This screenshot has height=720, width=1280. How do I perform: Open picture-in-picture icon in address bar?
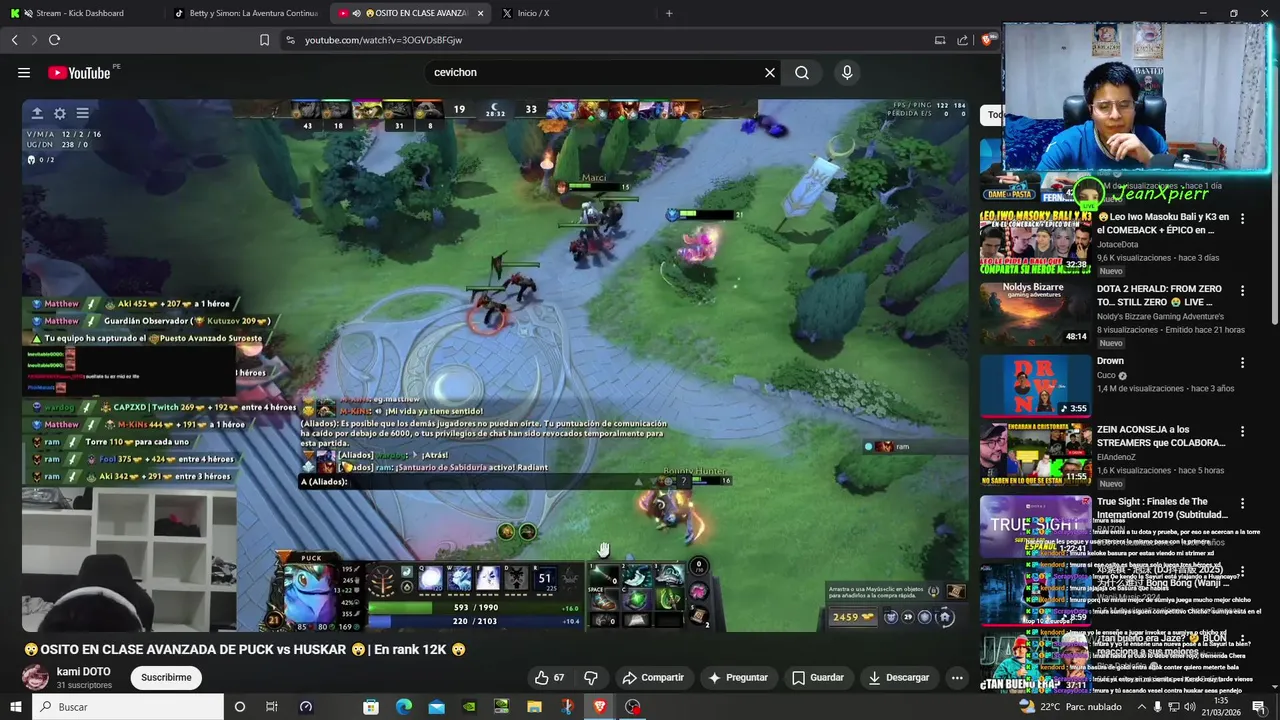tap(940, 40)
